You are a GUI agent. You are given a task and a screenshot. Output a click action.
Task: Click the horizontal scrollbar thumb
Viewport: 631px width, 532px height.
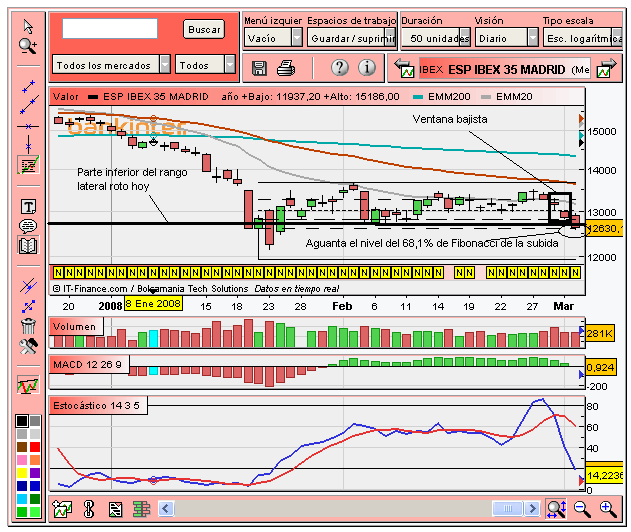tap(508, 509)
